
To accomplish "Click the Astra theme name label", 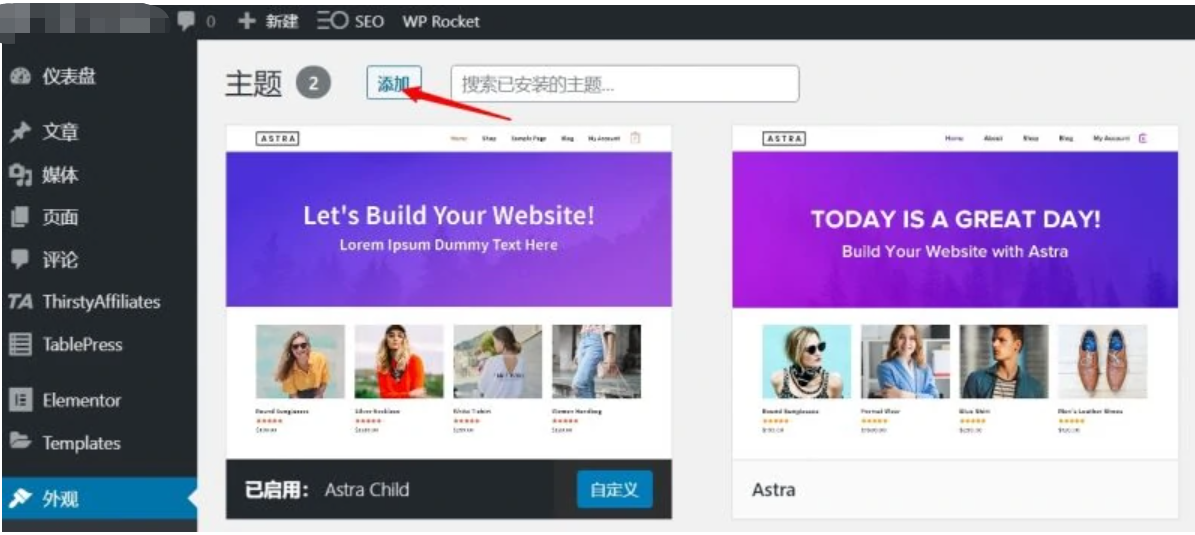I will point(774,489).
